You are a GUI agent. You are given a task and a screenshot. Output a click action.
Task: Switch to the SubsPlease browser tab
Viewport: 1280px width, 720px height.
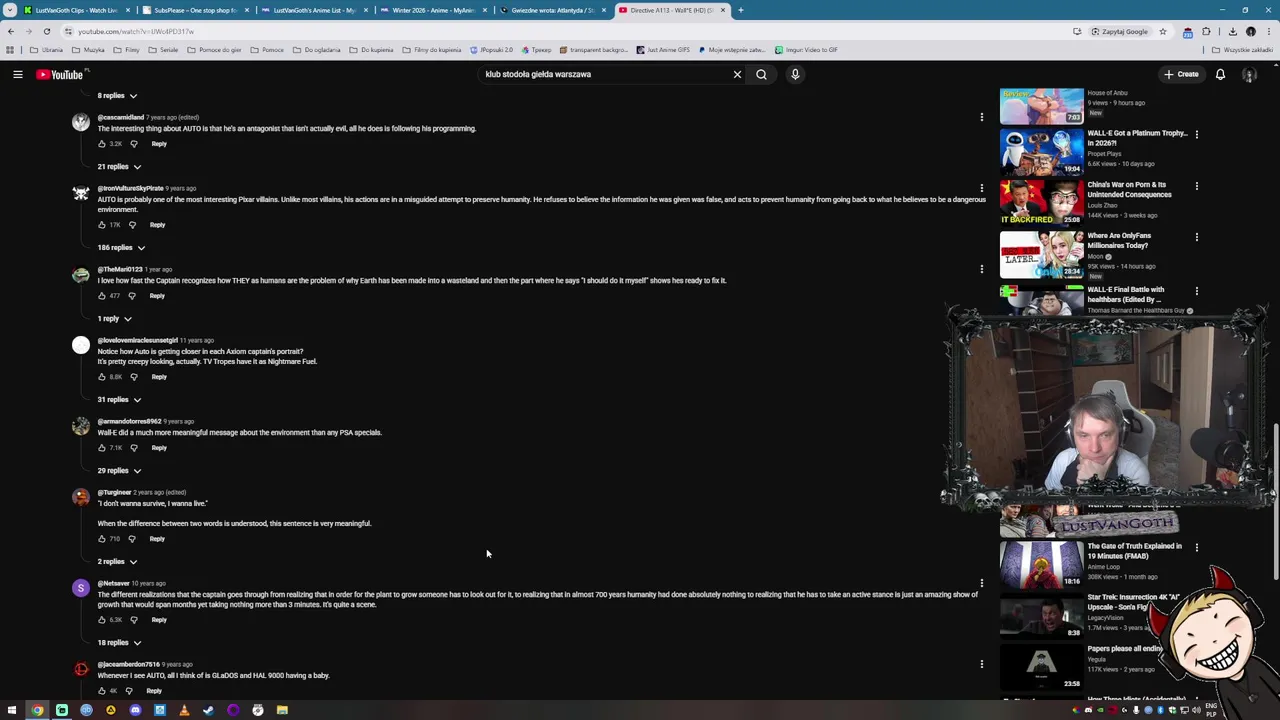[195, 10]
